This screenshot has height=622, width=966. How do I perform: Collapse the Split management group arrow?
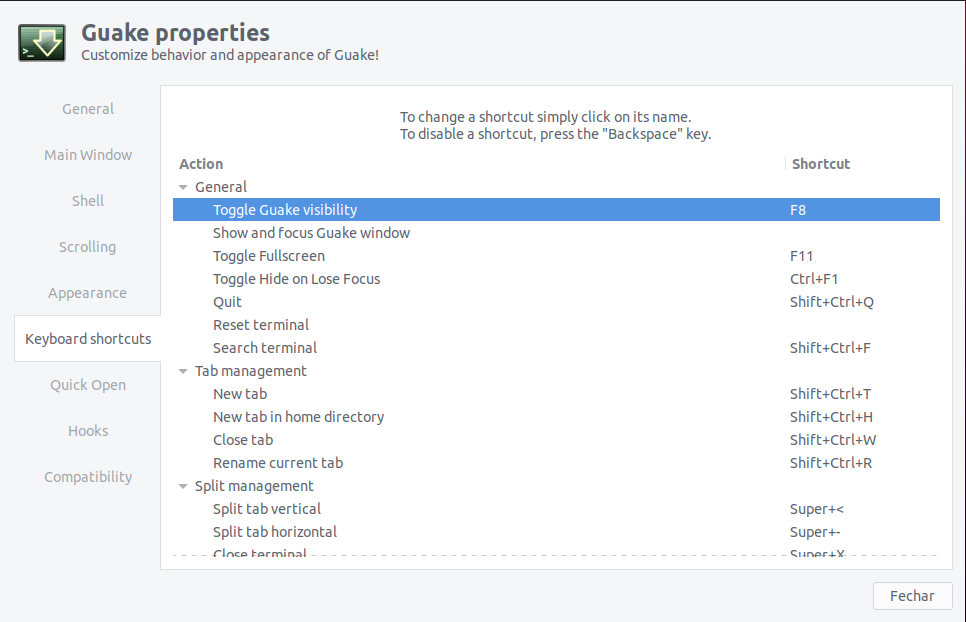183,487
